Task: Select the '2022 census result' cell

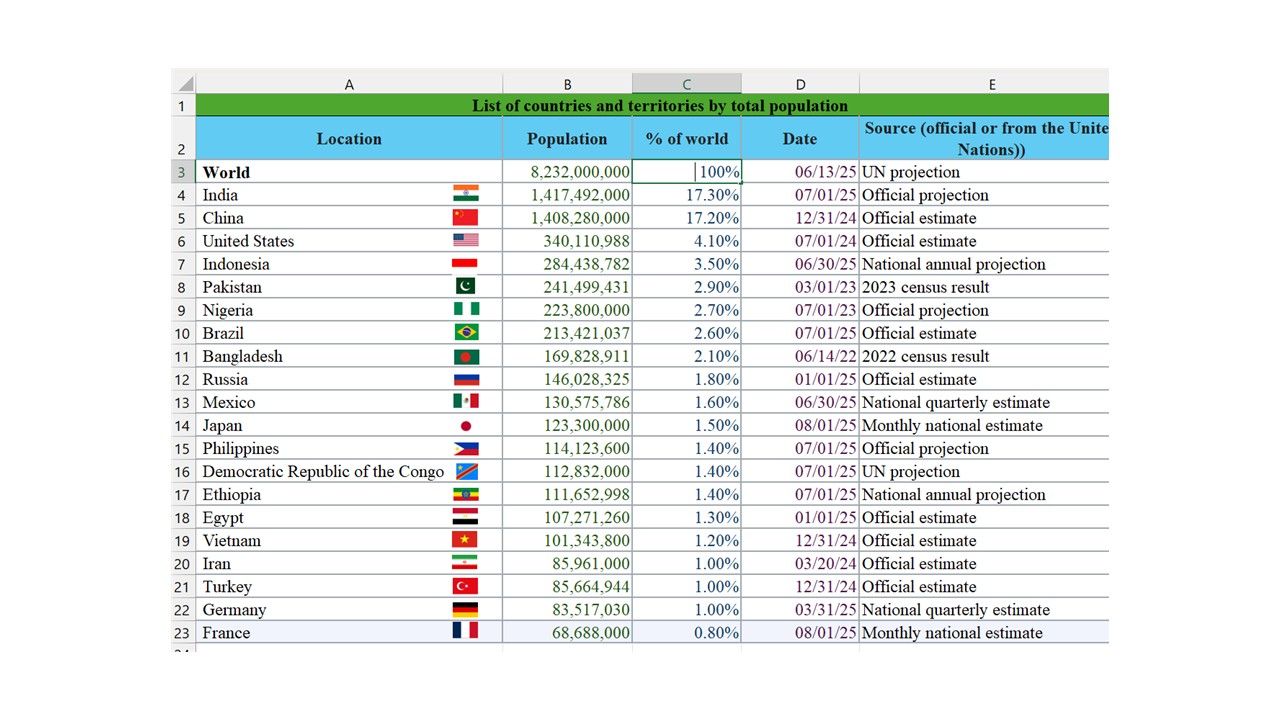Action: (x=985, y=356)
